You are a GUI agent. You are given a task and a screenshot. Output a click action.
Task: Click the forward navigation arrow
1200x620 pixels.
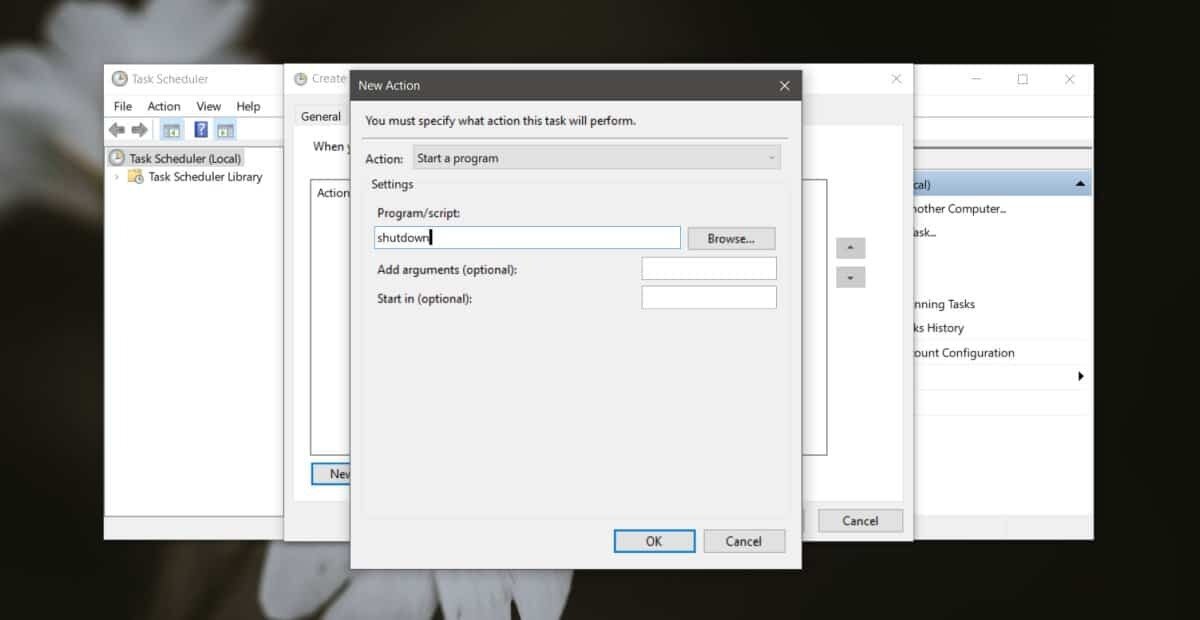(x=139, y=129)
